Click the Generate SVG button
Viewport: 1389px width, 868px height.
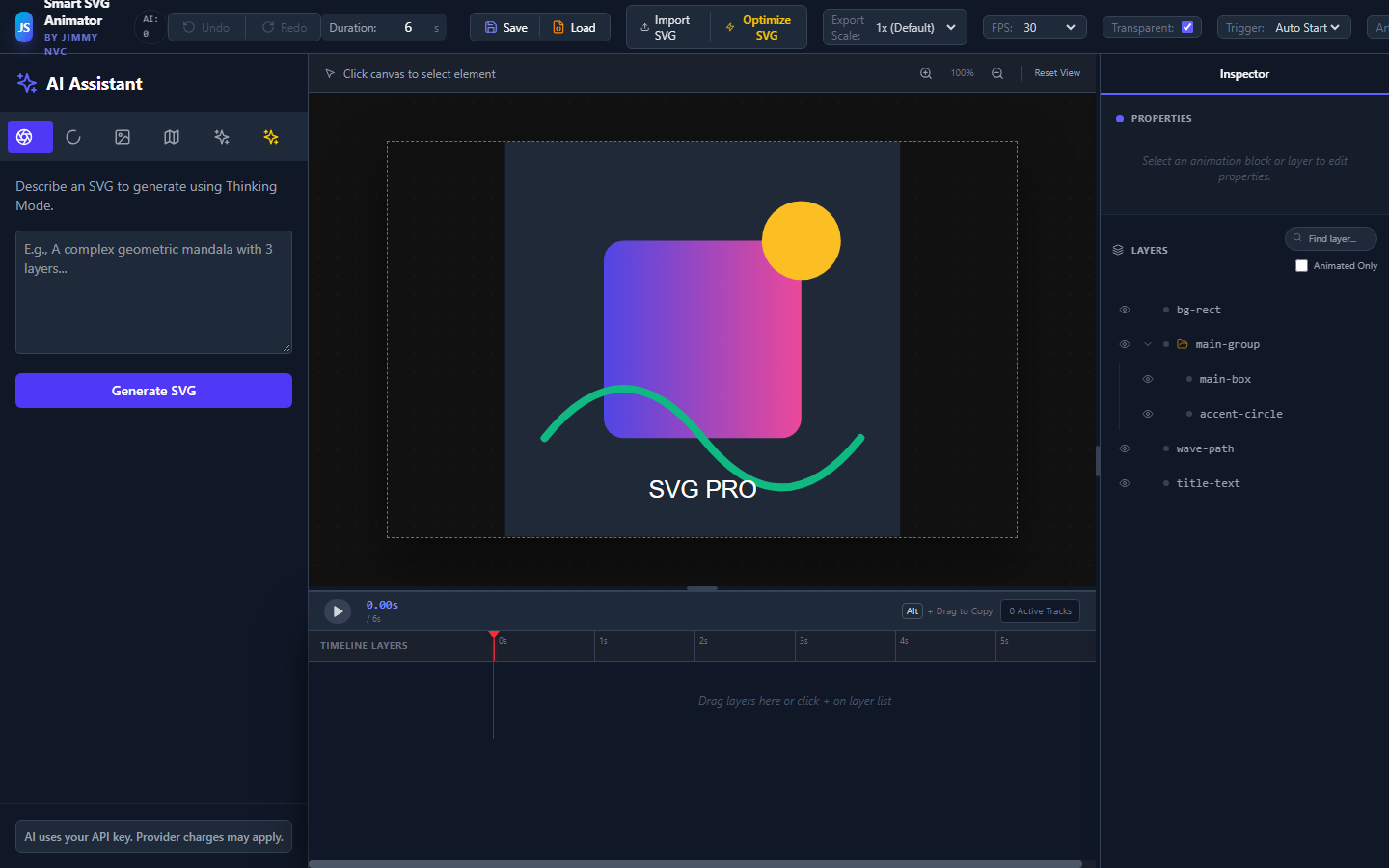(153, 391)
